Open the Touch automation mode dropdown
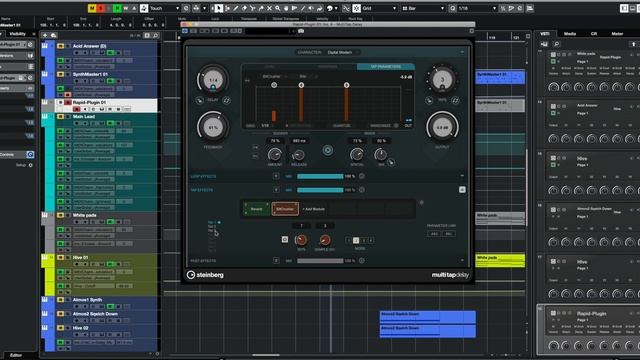Viewport: 640px width, 360px height. tap(164, 8)
